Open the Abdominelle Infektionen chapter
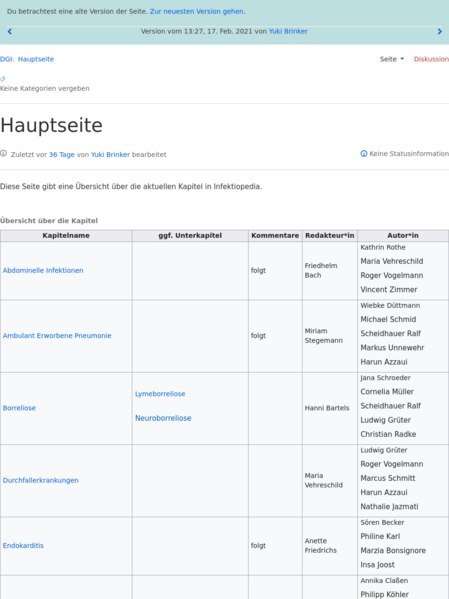The width and height of the screenshot is (449, 599). tap(43, 270)
